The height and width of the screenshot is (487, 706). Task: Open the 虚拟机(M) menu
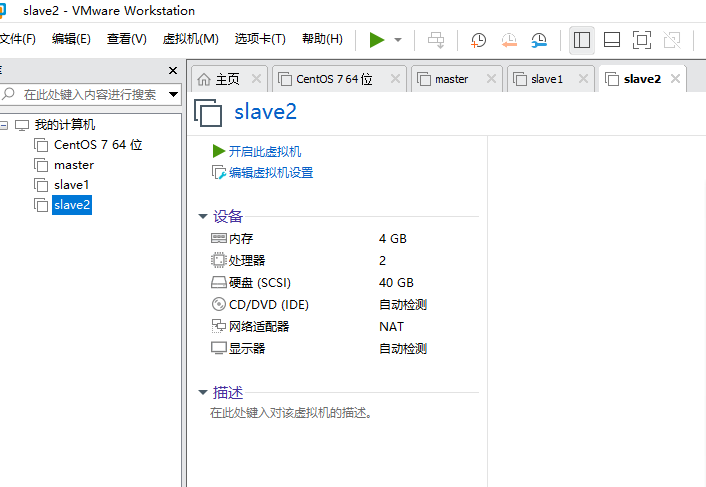(x=190, y=39)
